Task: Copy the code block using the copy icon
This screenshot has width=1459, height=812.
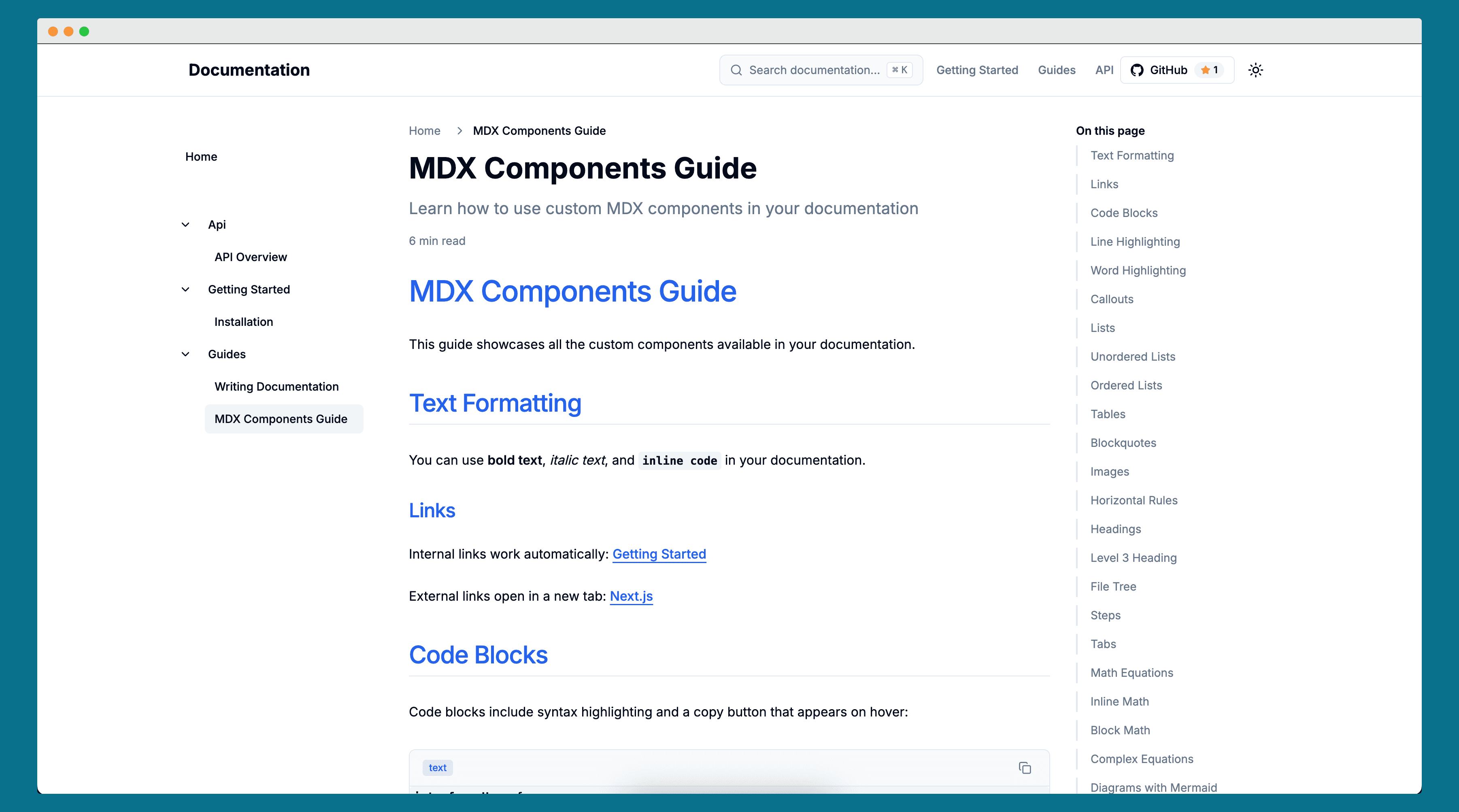Action: [x=1026, y=768]
